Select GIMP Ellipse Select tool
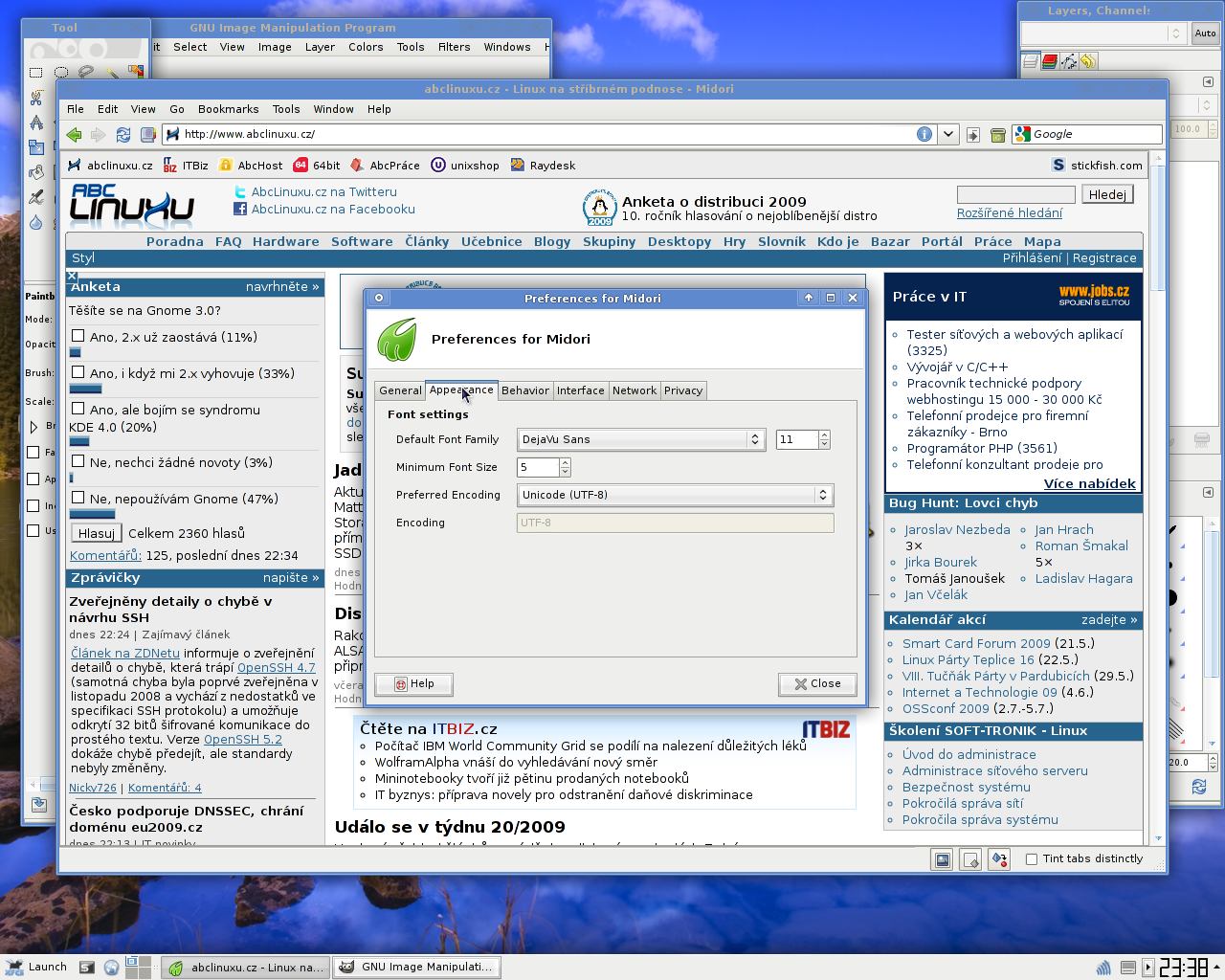The width and height of the screenshot is (1225, 980). tap(61, 72)
